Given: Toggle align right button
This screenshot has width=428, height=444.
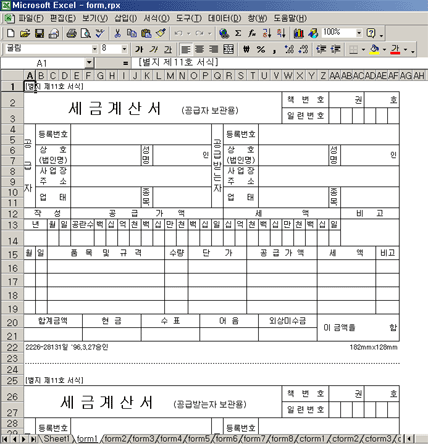Looking at the screenshot, I should [214, 50].
